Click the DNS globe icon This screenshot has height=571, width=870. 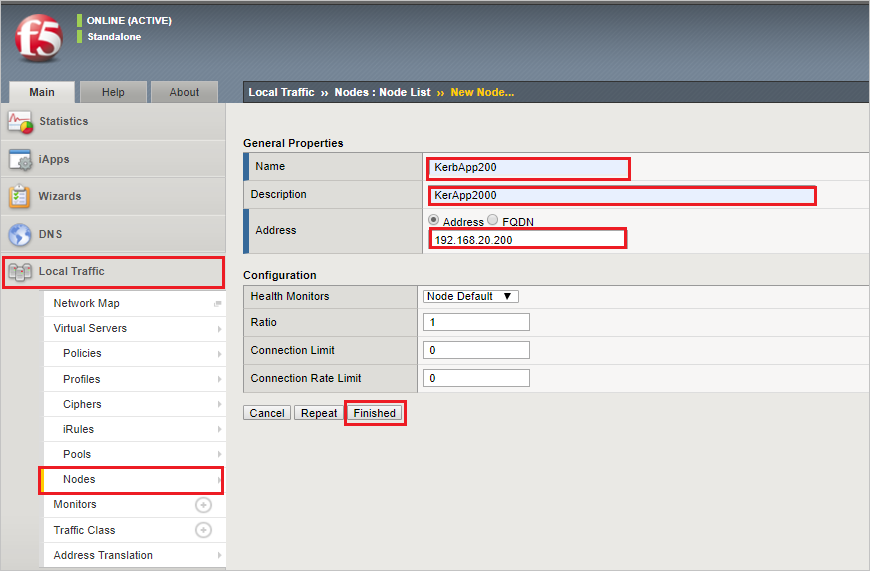point(19,234)
